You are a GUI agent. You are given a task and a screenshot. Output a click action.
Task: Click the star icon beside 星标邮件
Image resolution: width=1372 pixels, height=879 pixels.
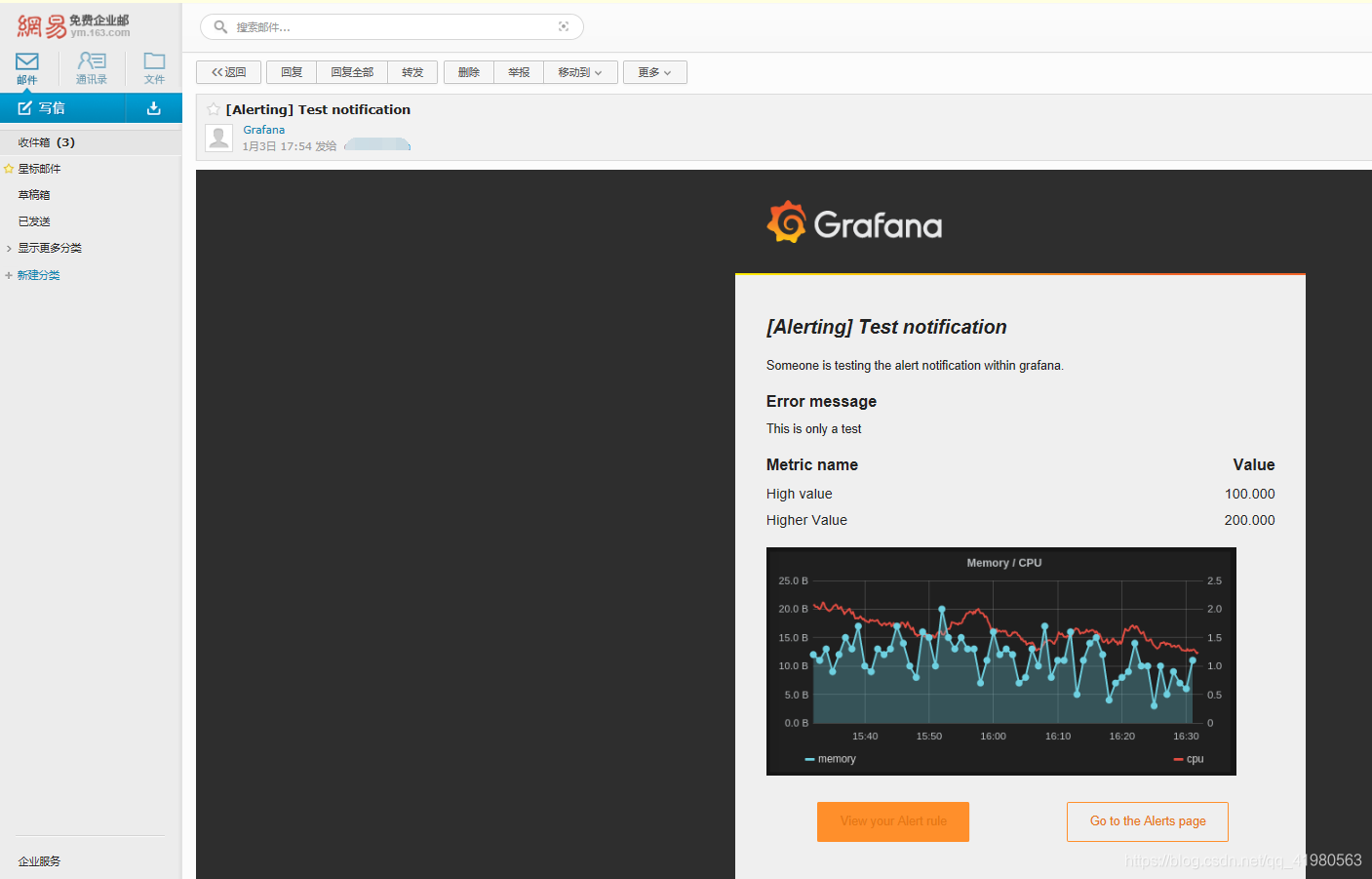click(9, 169)
